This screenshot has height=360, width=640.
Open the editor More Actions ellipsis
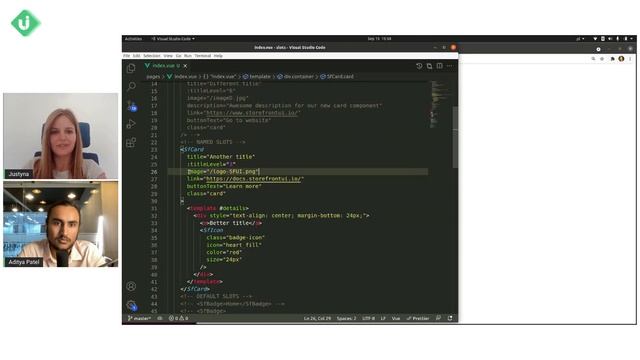(x=449, y=66)
